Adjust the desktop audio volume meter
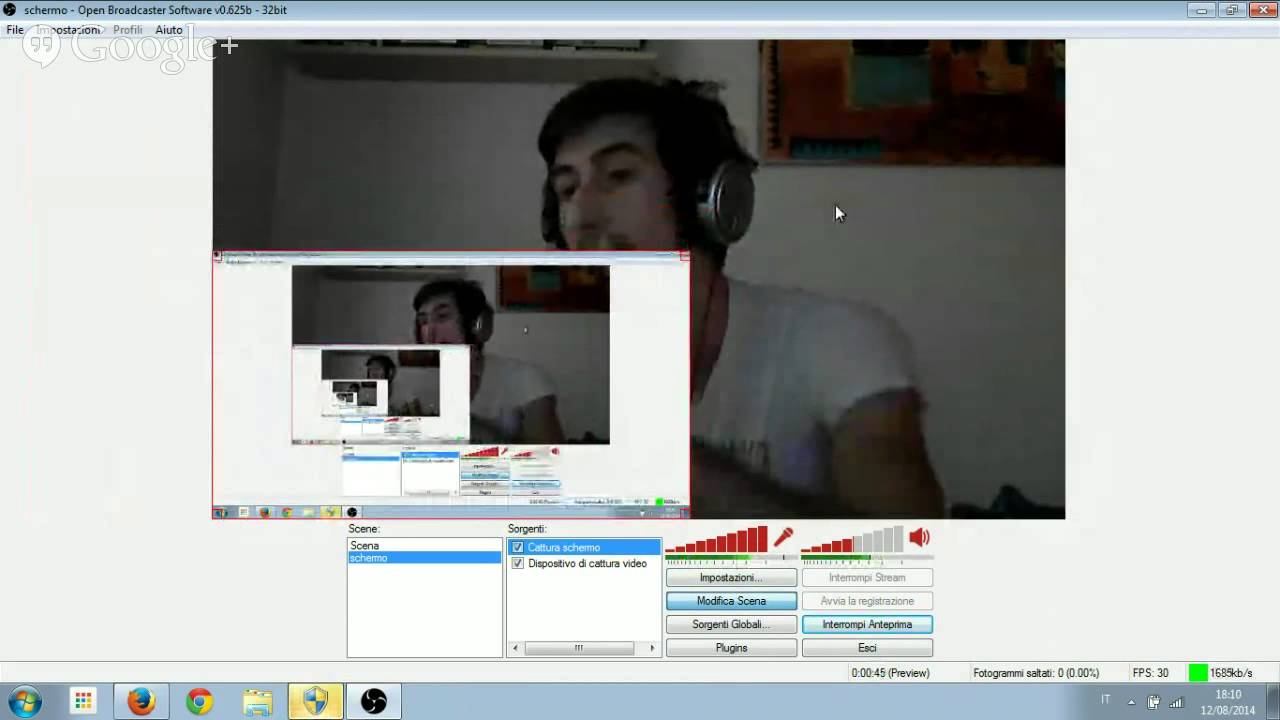The image size is (1280, 720). [852, 540]
